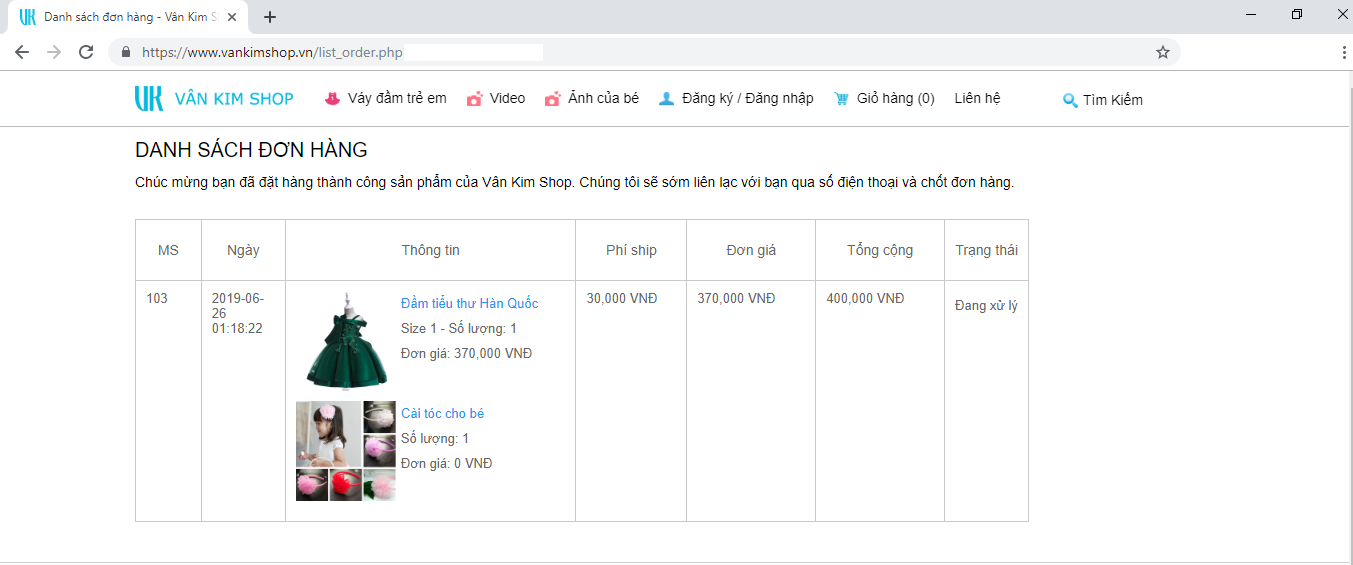
Task: Click the Tổng cộng column header
Action: (880, 250)
